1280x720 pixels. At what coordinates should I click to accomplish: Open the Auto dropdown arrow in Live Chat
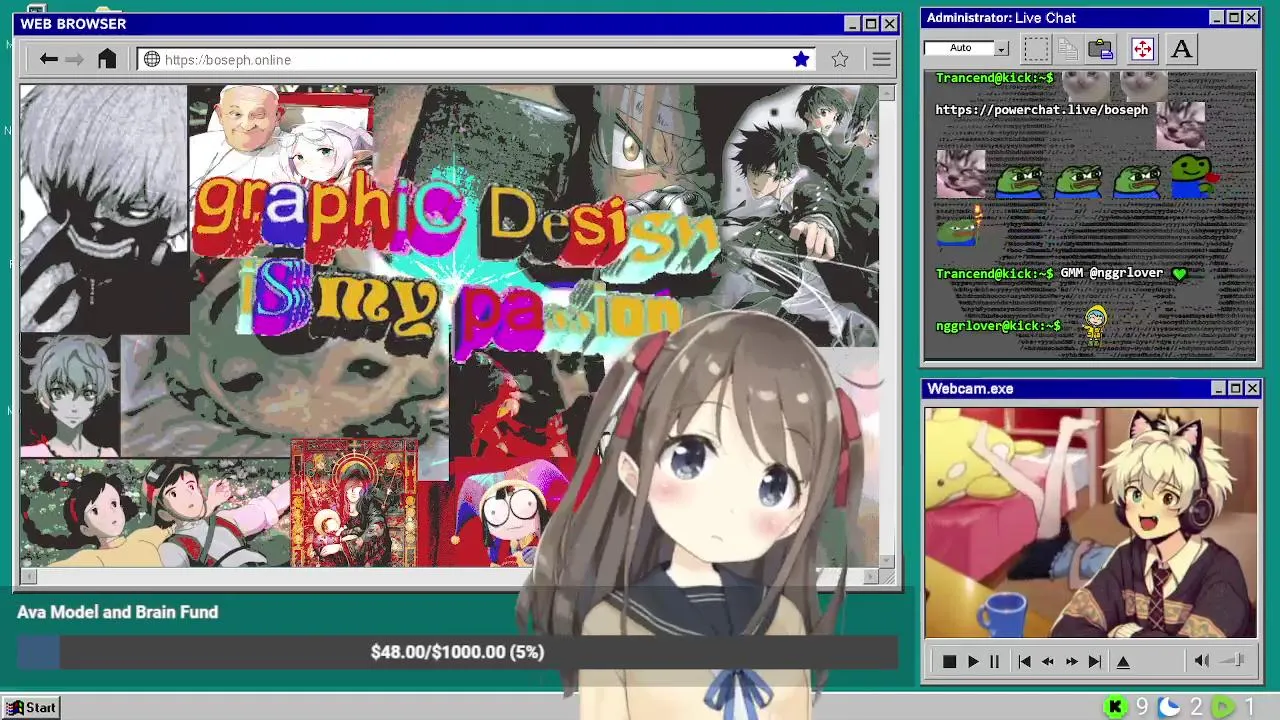pos(1001,48)
